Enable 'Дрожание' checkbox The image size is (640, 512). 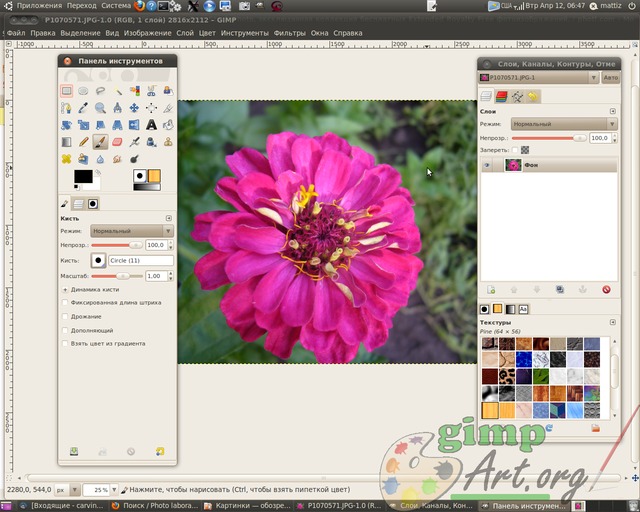click(64, 316)
